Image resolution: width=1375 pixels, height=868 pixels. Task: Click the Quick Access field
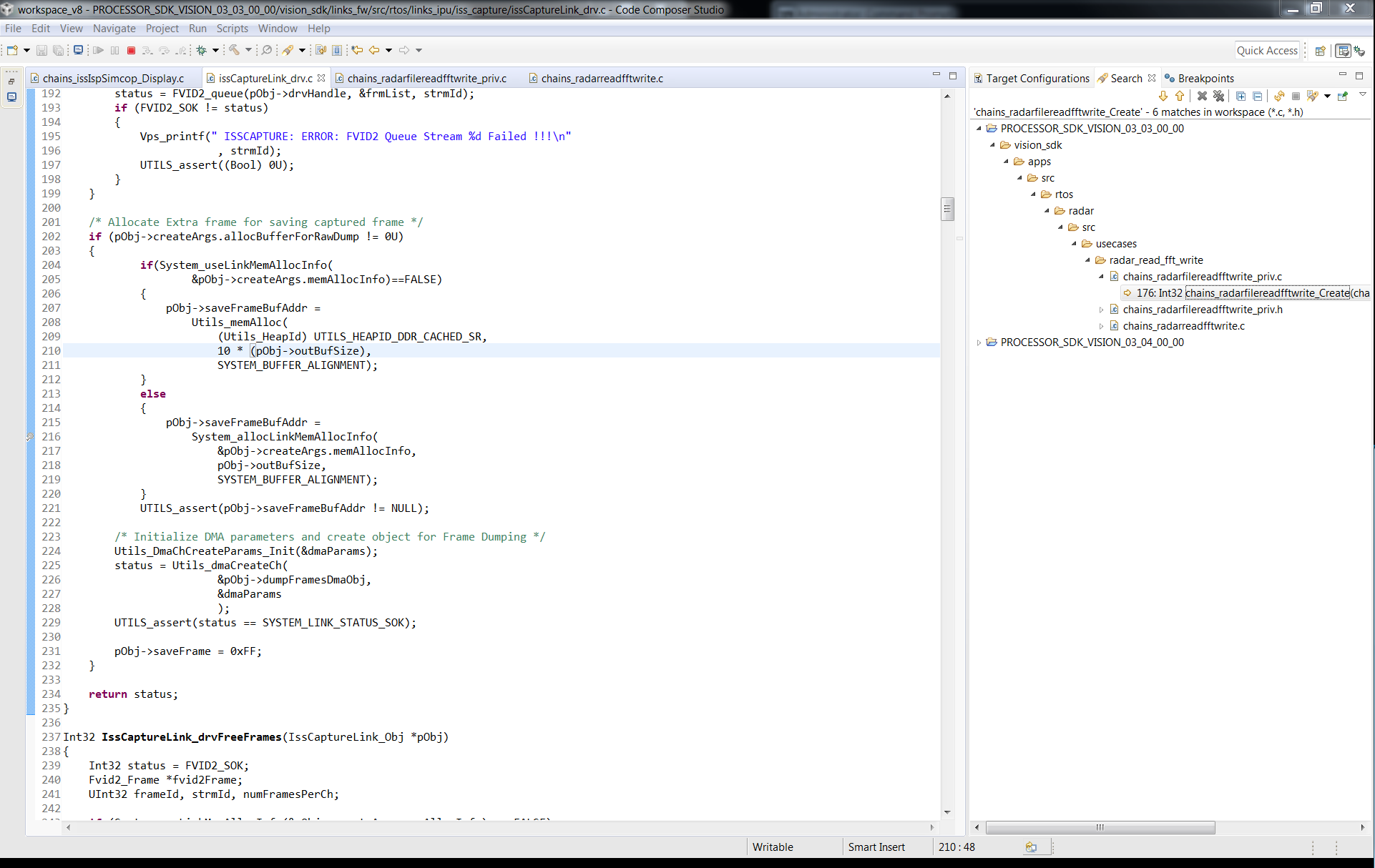click(1267, 50)
